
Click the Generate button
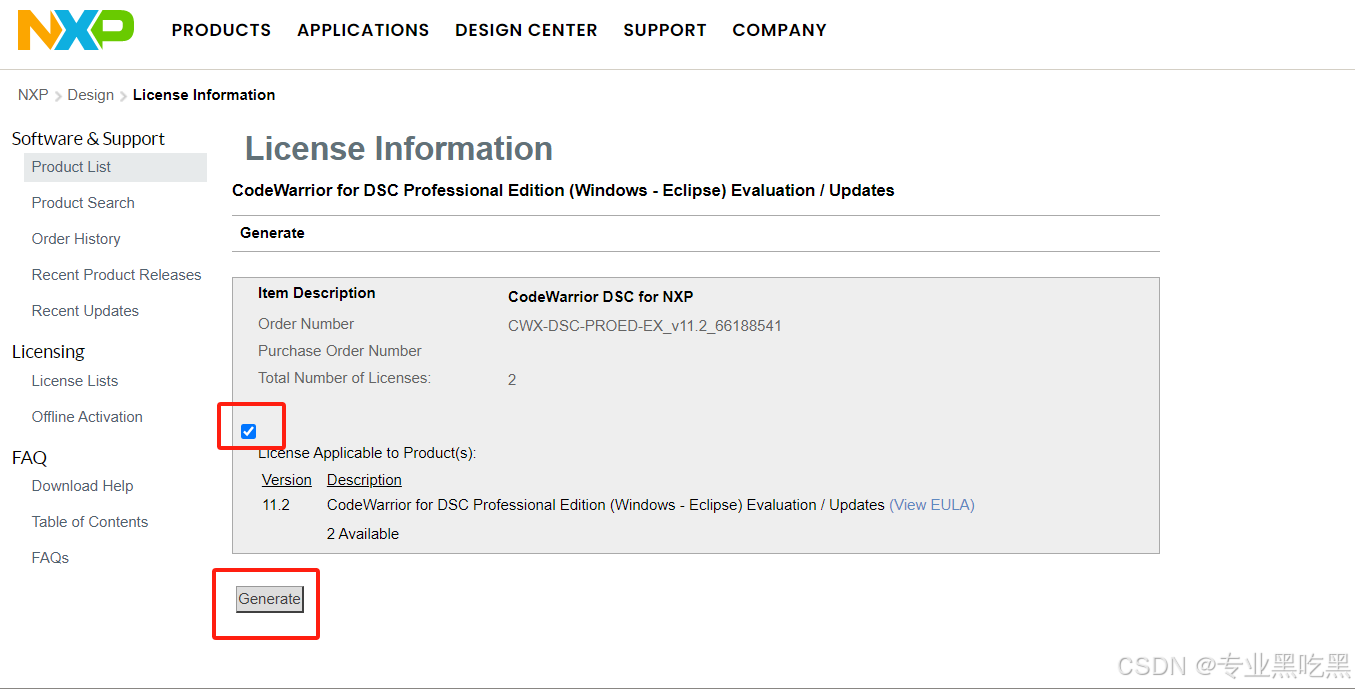point(270,599)
